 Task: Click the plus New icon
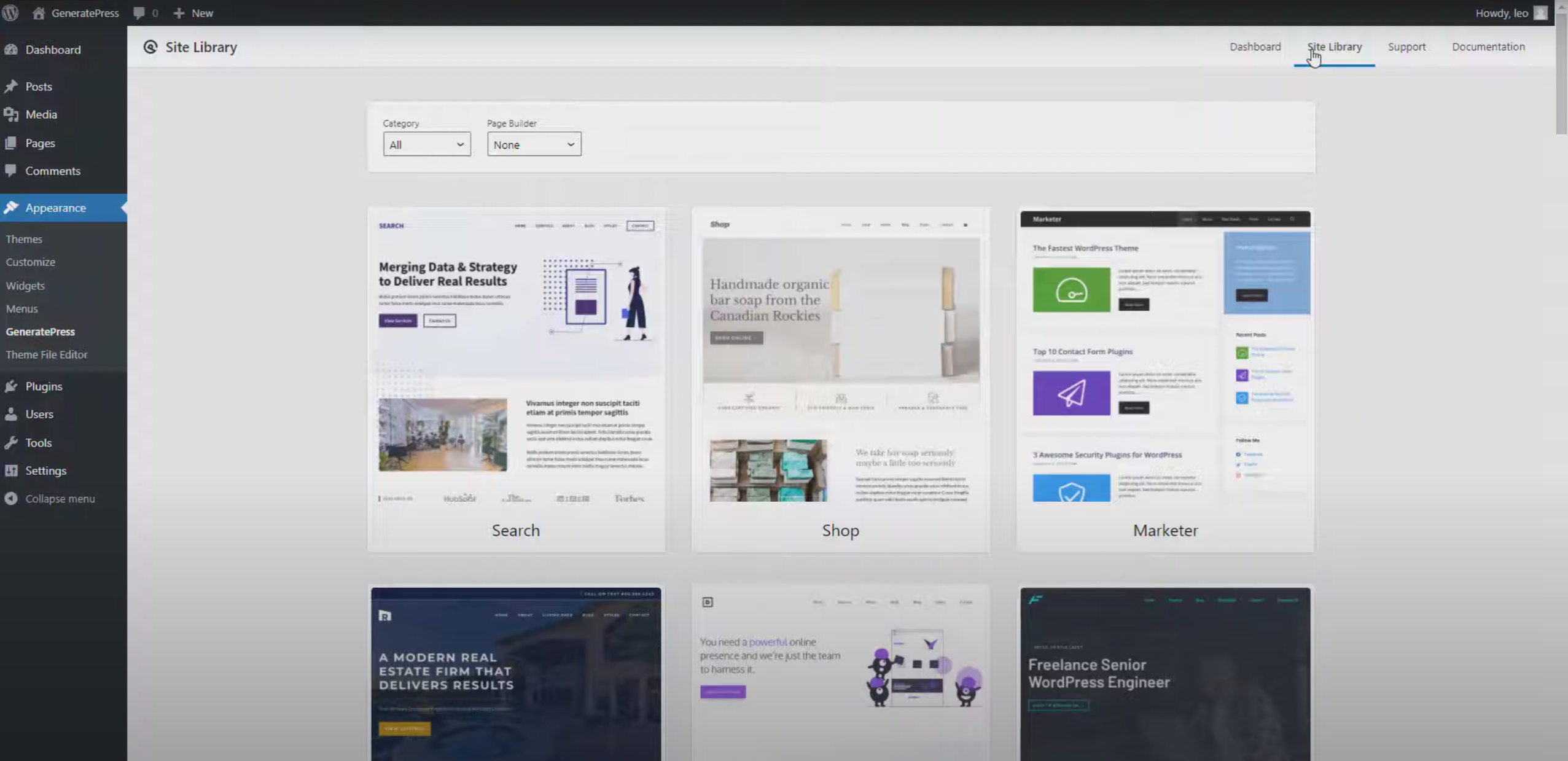pyautogui.click(x=179, y=13)
